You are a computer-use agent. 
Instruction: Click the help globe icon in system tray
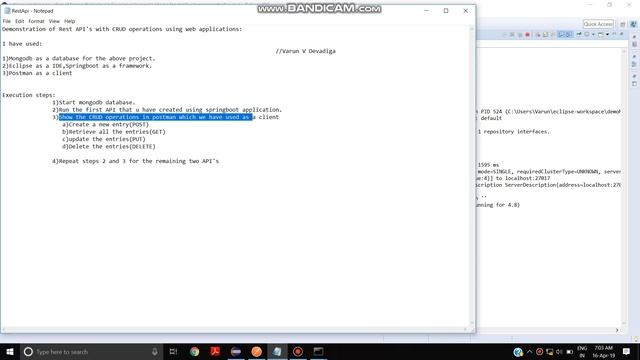tap(518, 352)
